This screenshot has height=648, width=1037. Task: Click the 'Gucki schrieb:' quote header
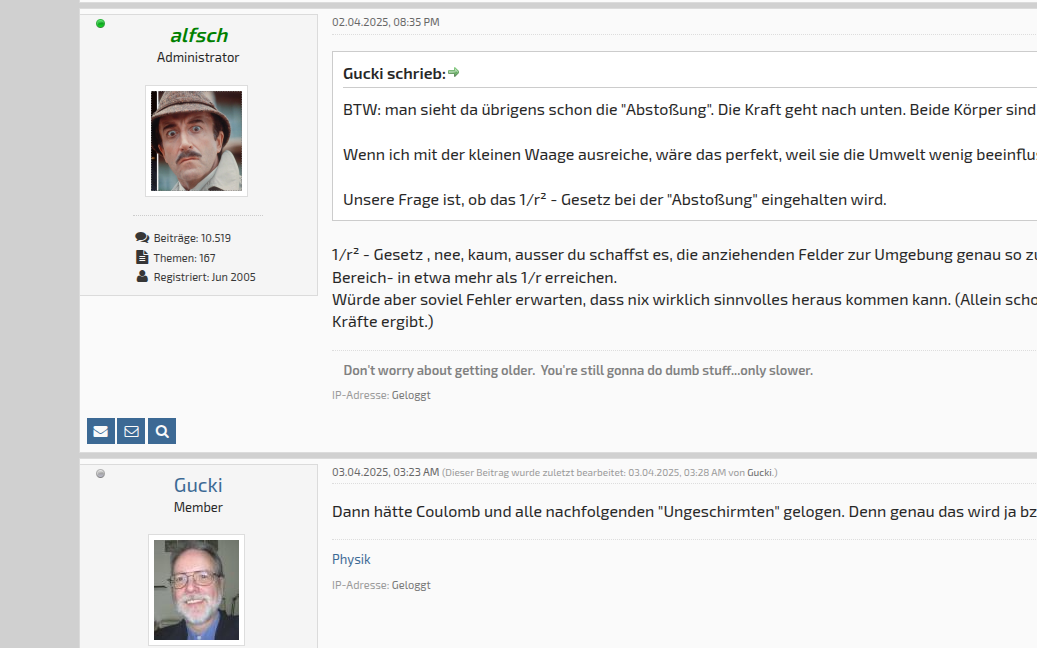pyautogui.click(x=393, y=74)
